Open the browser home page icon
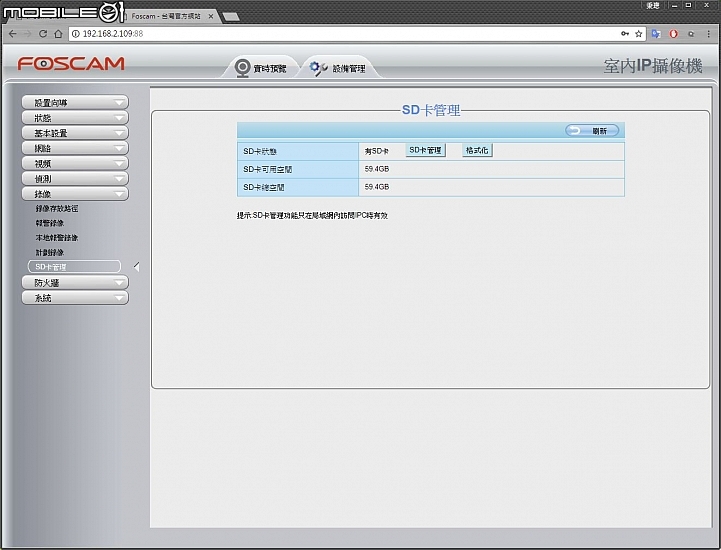The image size is (721, 550). 58,34
